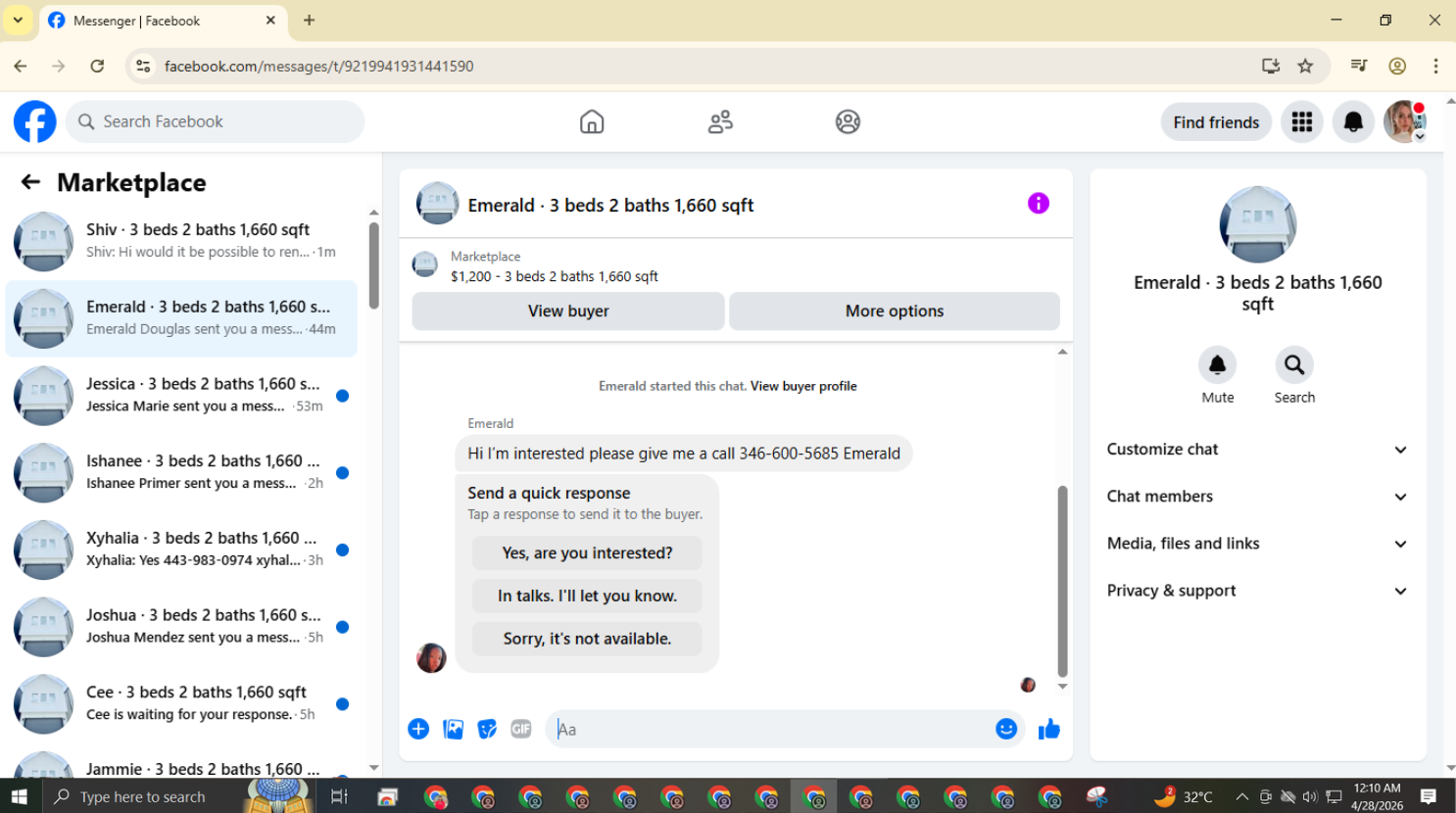This screenshot has height=813, width=1456.
Task: Mute the Emerald conversation
Action: point(1218,364)
